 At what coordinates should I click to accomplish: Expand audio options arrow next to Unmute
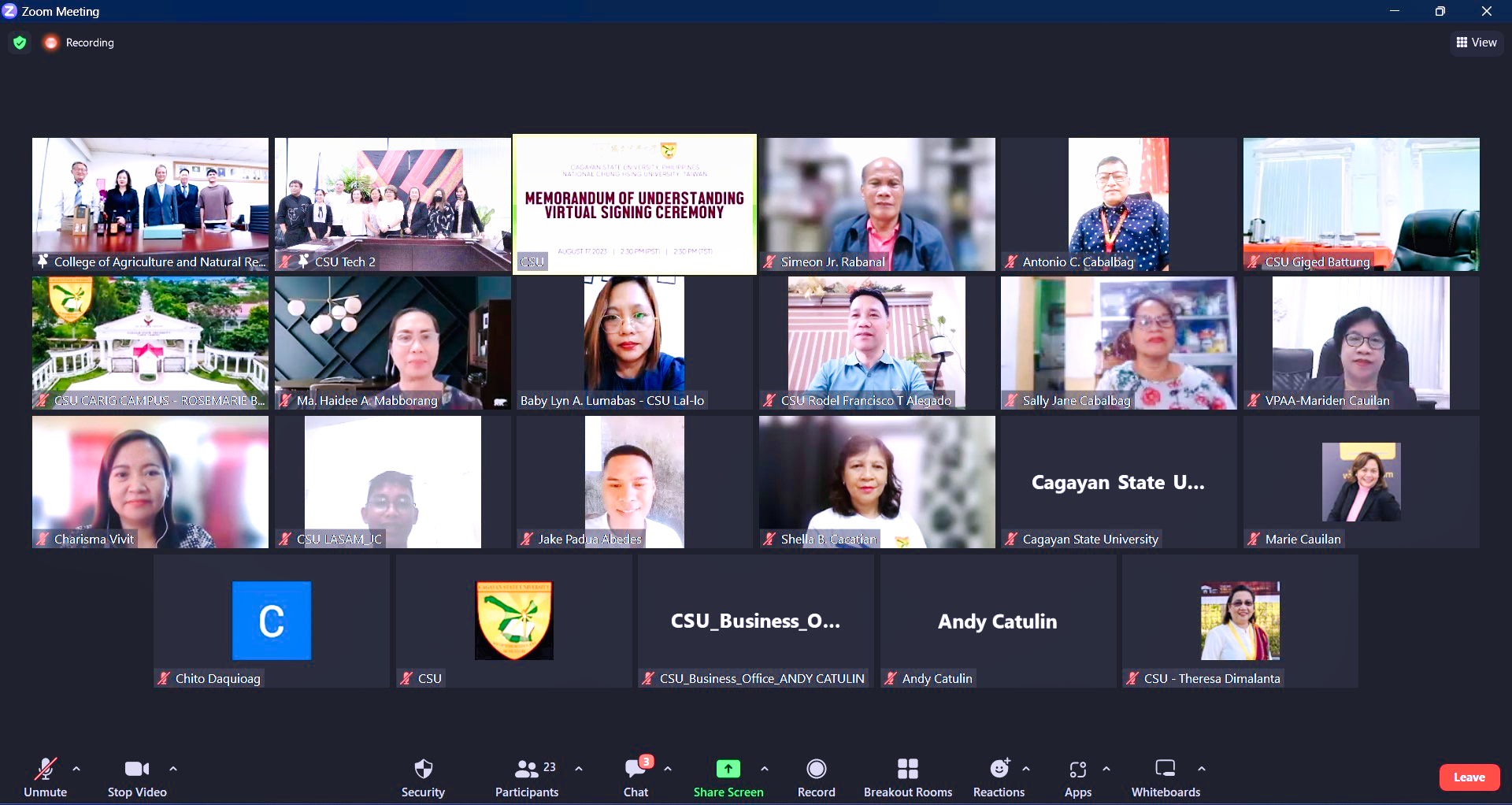76,769
